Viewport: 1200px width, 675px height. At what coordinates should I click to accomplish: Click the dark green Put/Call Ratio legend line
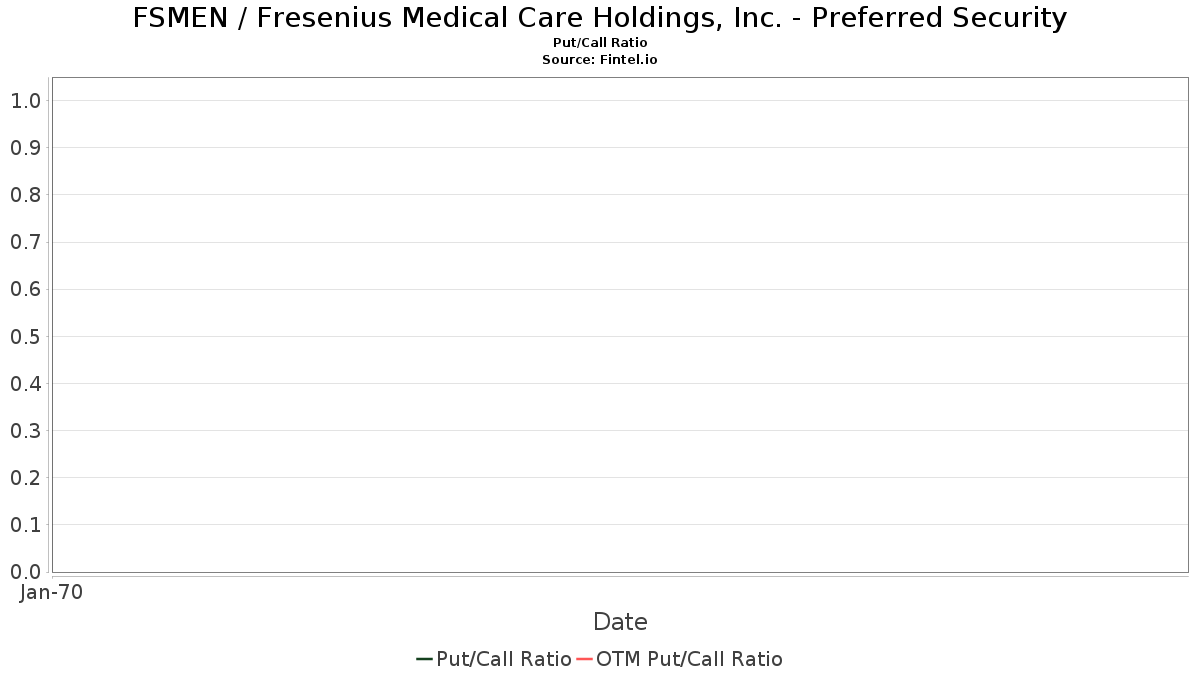click(x=424, y=659)
